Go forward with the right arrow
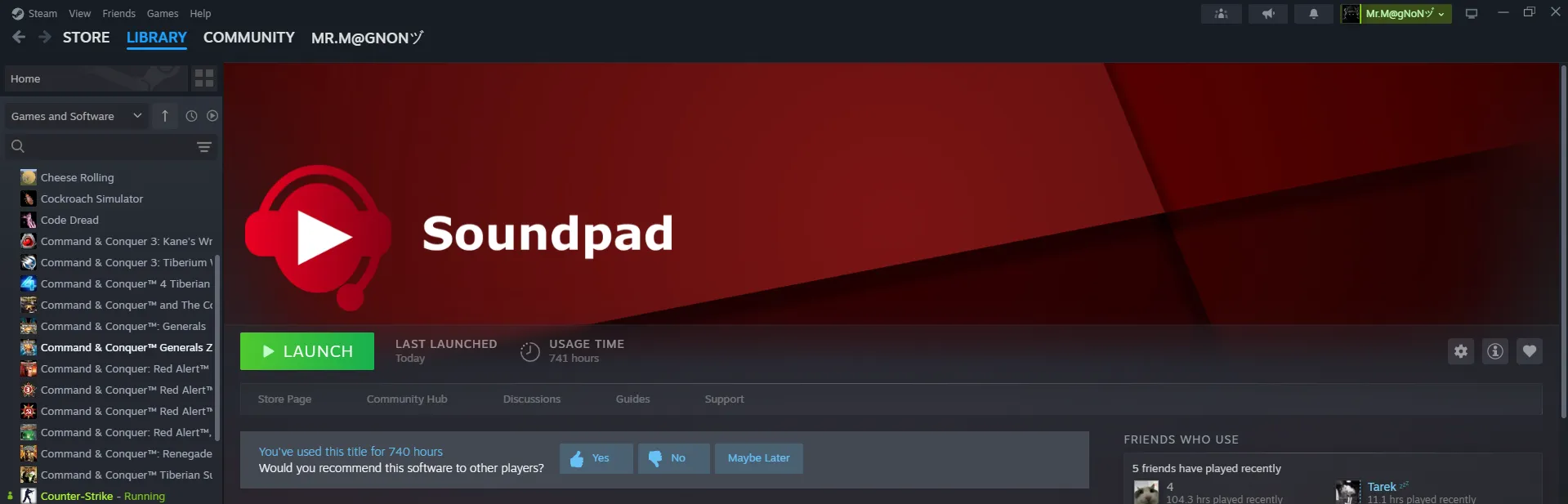Image resolution: width=1568 pixels, height=504 pixels. [x=45, y=37]
